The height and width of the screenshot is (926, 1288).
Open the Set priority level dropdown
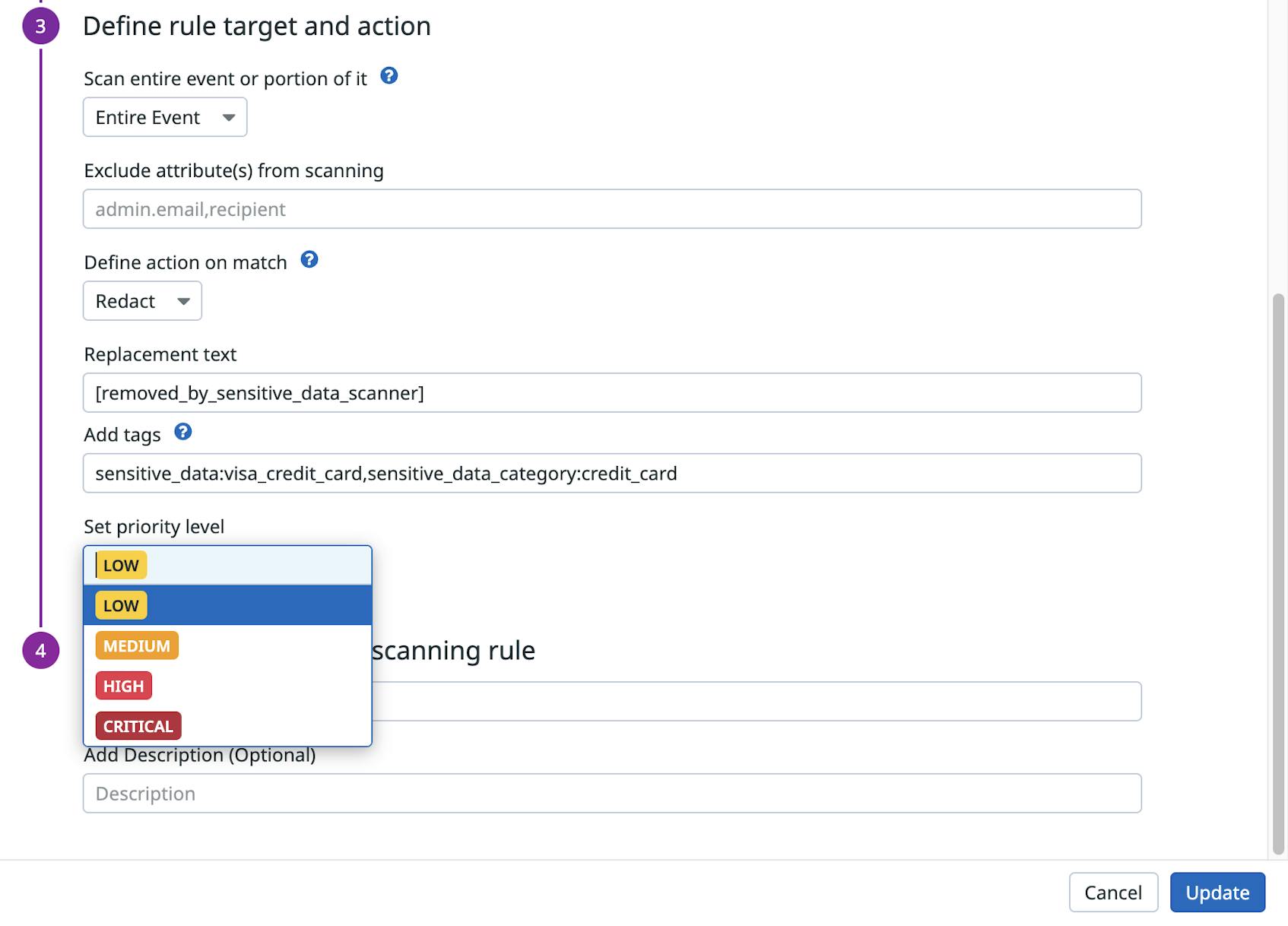(x=227, y=566)
